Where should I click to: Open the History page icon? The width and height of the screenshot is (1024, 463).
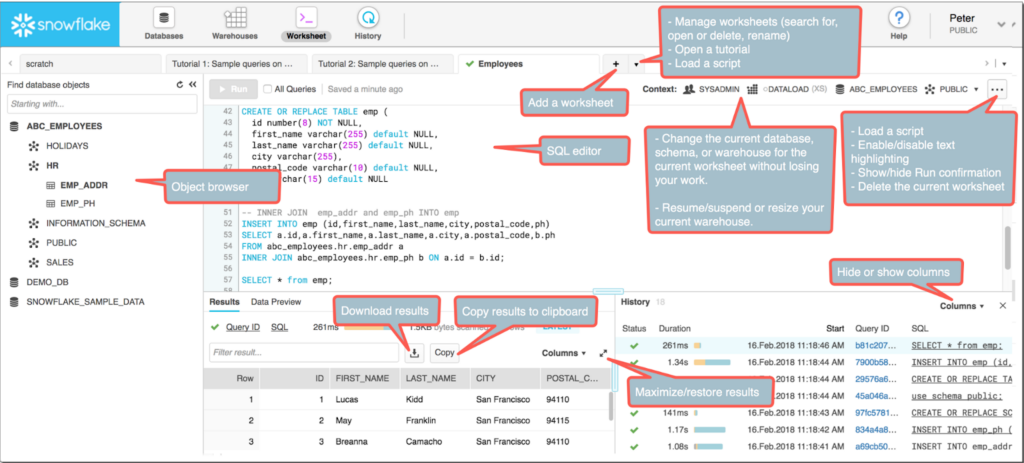pos(367,18)
